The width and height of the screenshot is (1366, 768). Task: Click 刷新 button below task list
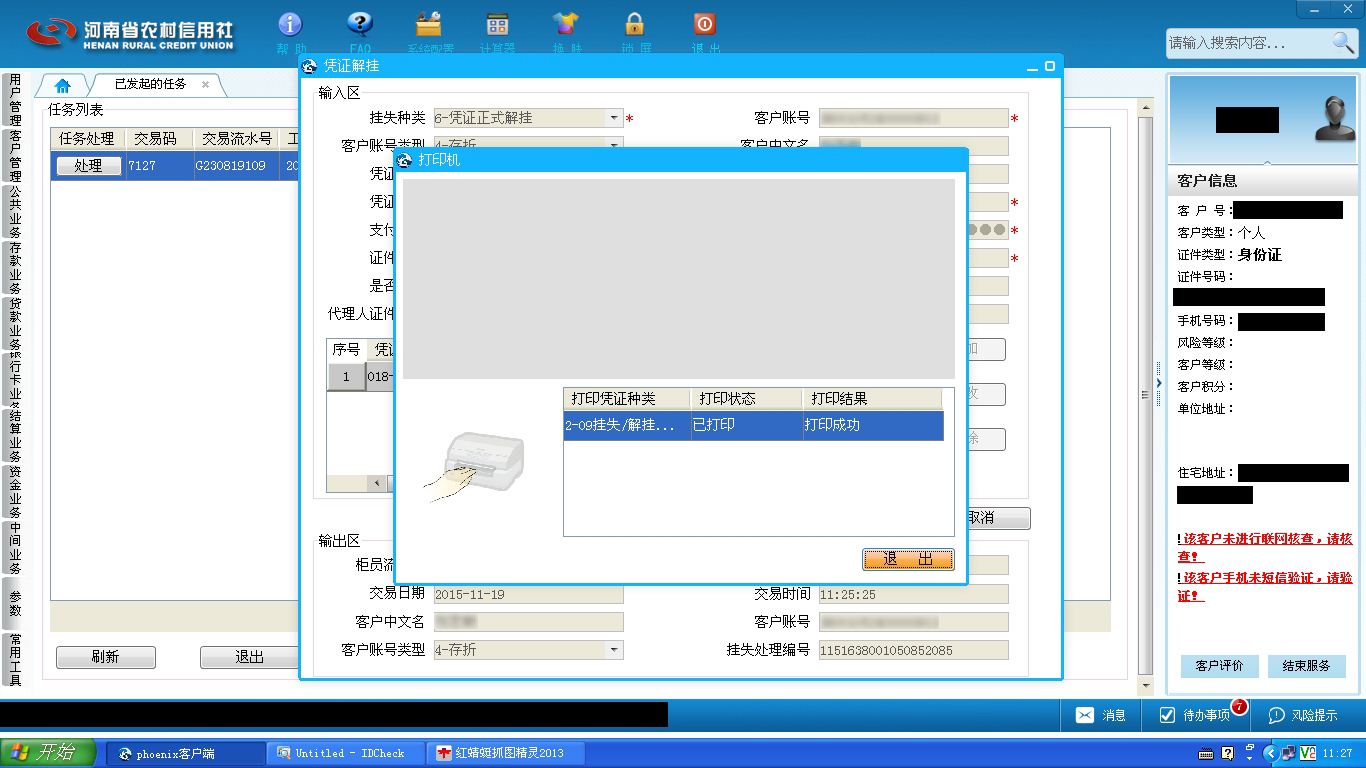click(106, 657)
